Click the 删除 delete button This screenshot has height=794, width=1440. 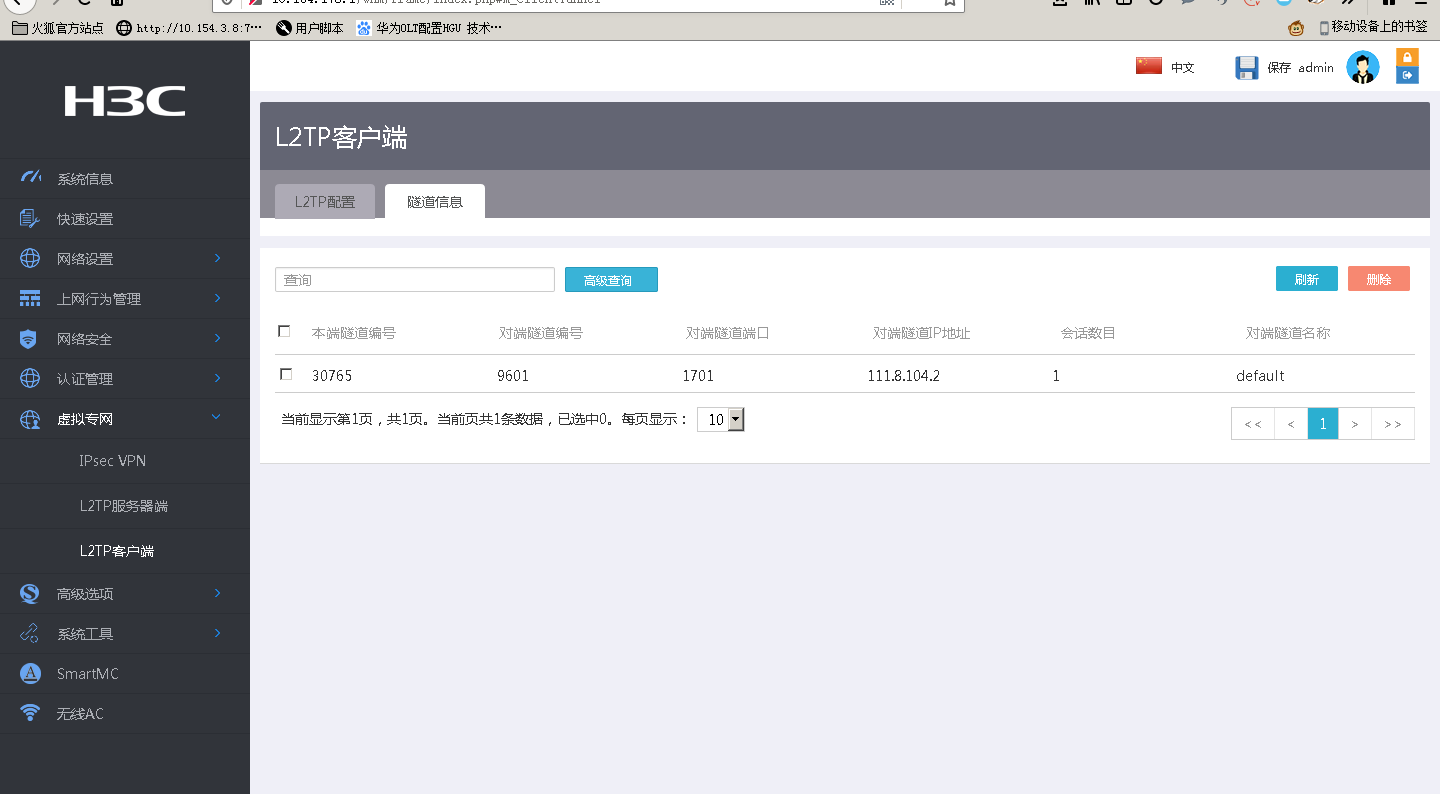[x=1379, y=279]
